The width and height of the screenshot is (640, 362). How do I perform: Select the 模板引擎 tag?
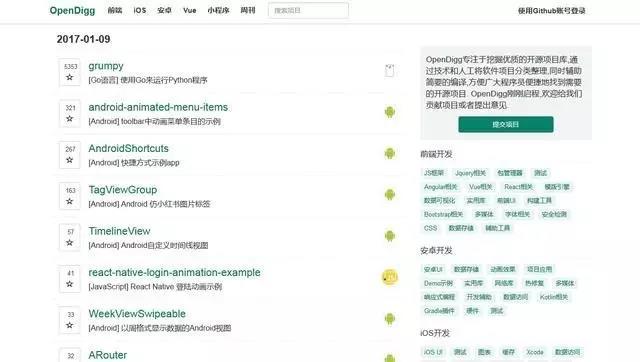(557, 187)
